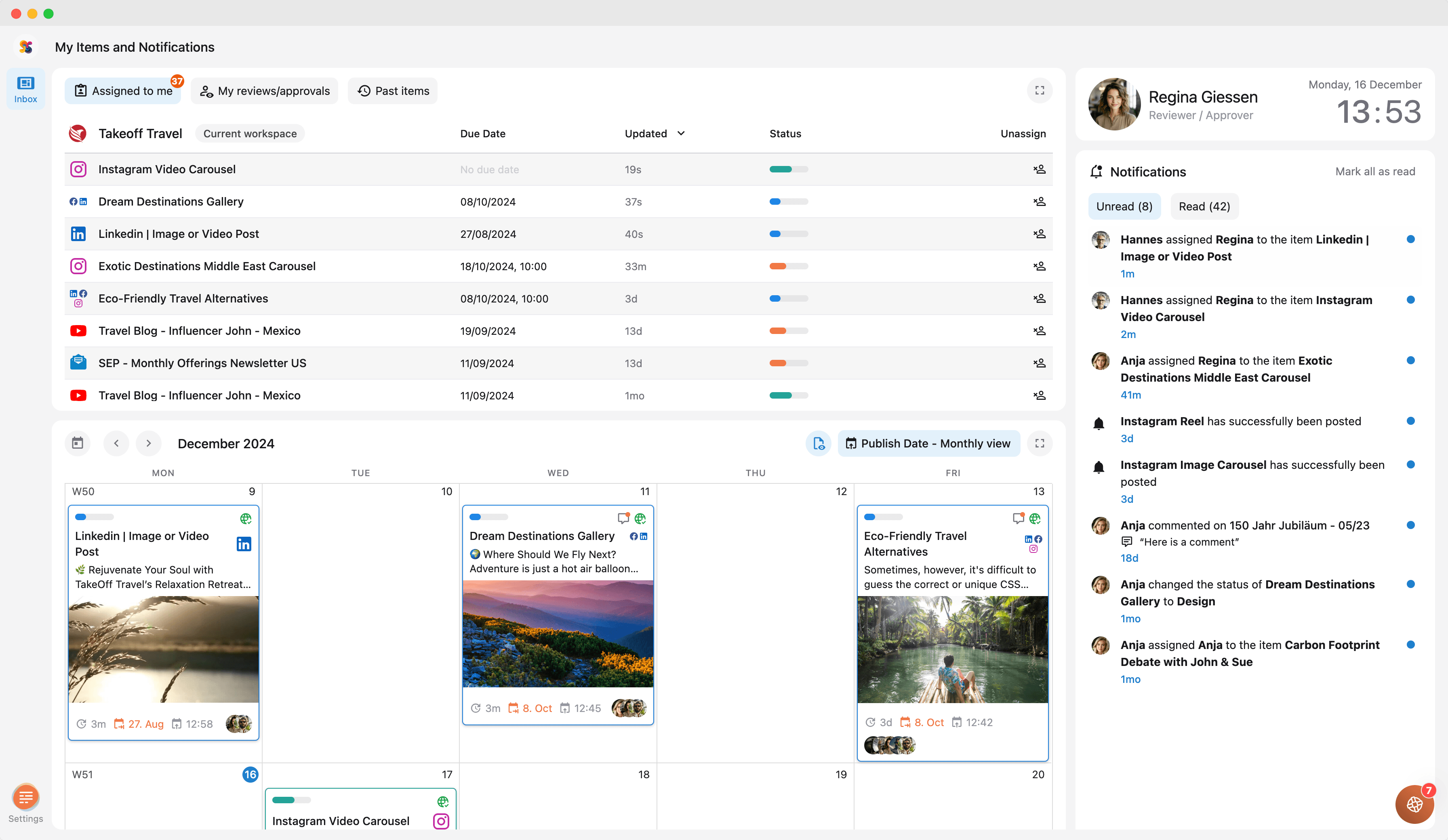Switch to My reviews/approvals tab

pos(265,90)
